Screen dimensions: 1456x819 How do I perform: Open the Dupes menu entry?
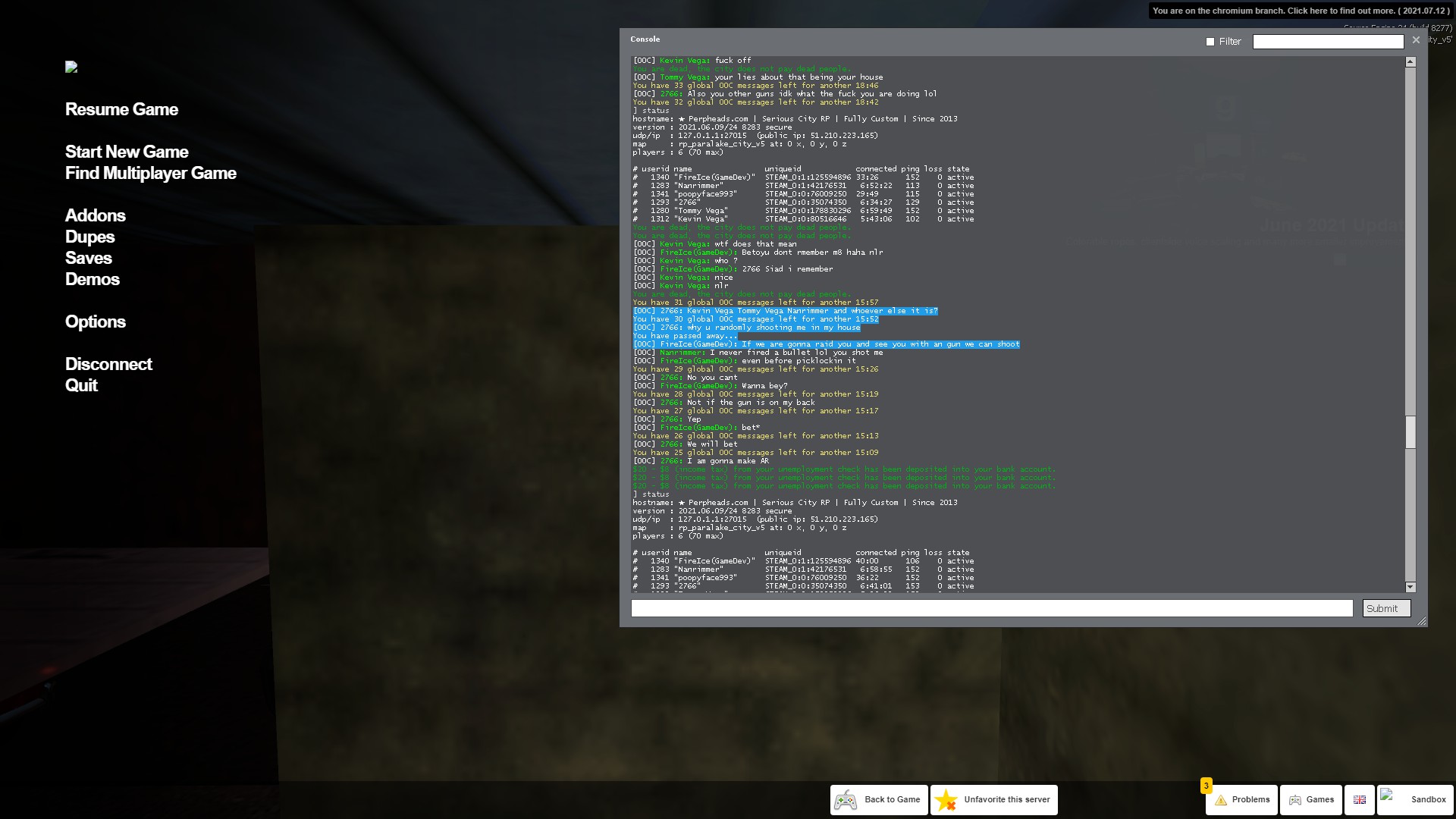click(x=89, y=237)
